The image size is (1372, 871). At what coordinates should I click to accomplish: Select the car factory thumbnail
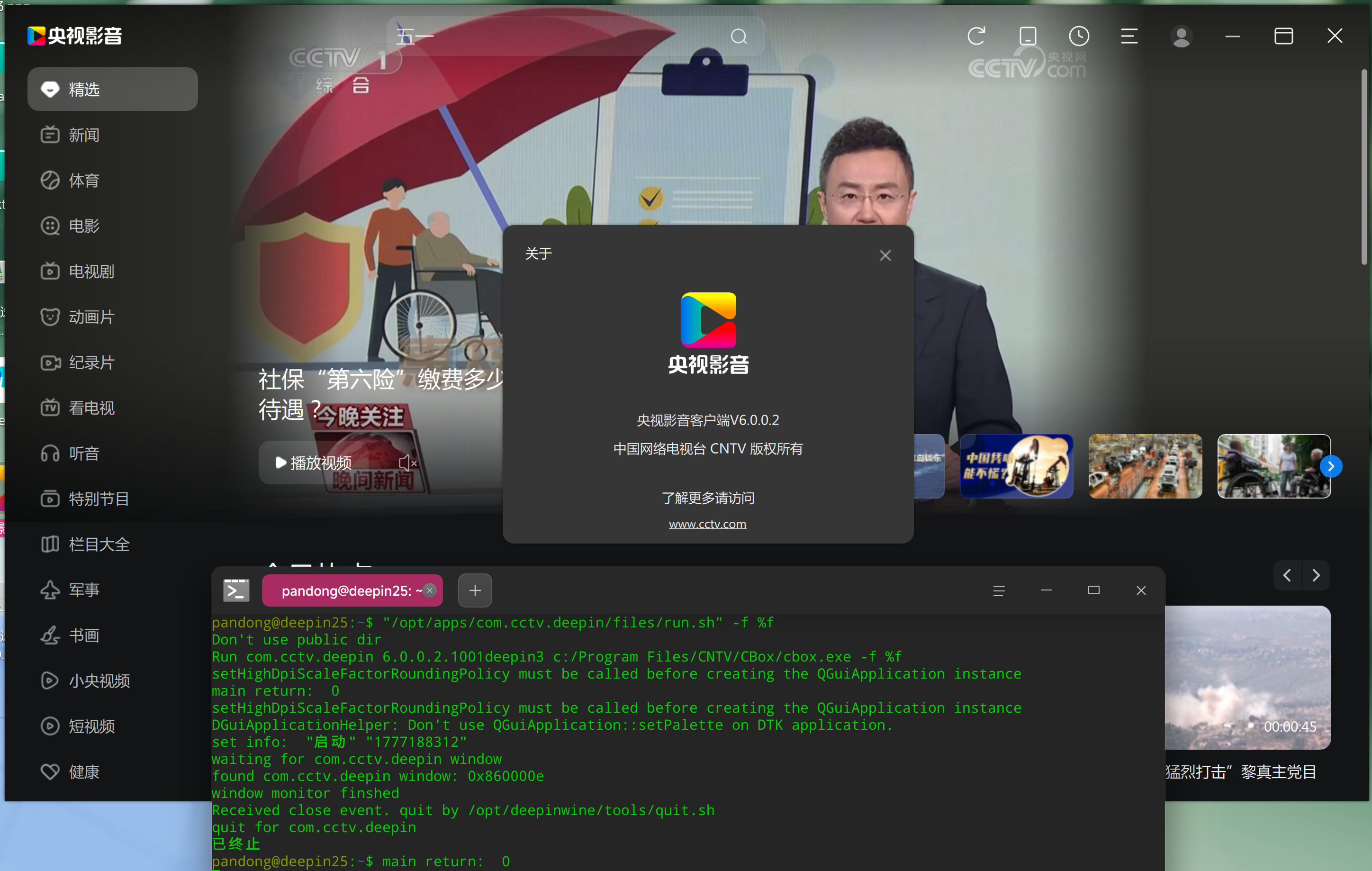(1145, 466)
